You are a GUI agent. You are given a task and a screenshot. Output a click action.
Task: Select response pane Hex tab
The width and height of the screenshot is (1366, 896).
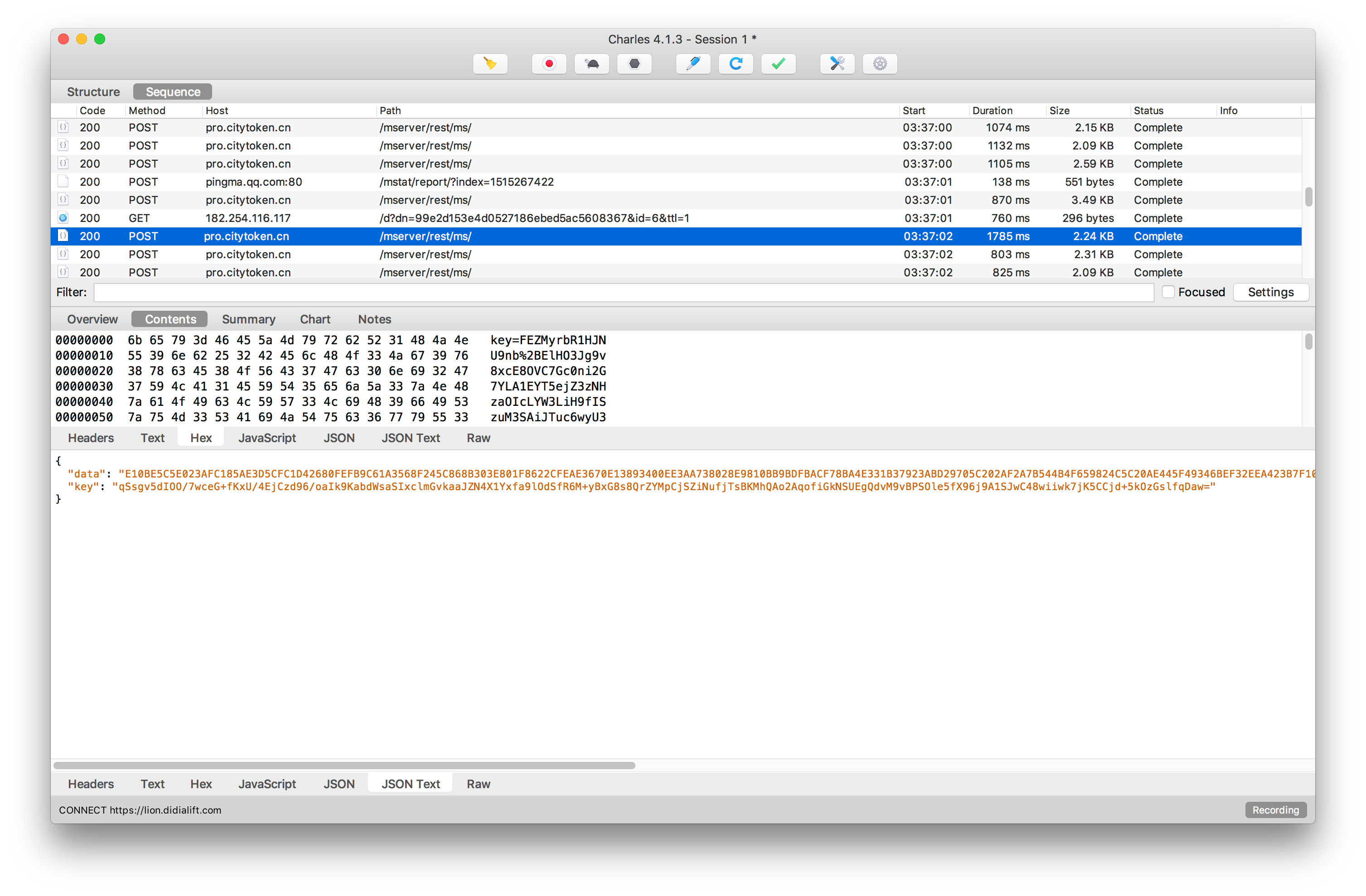point(201,784)
